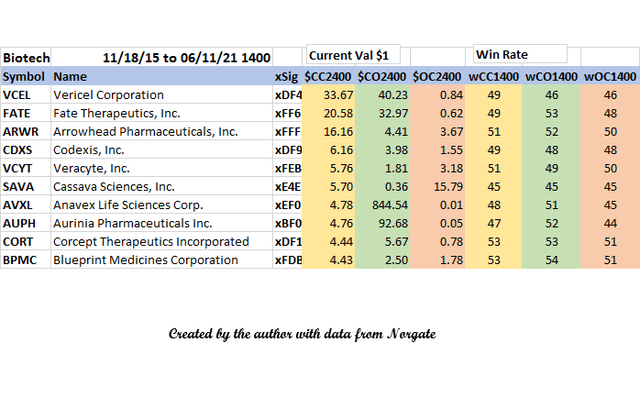Viewport: 640px width, 398px height.
Task: Click the green 92.68 cell for AUPH
Action: (382, 223)
